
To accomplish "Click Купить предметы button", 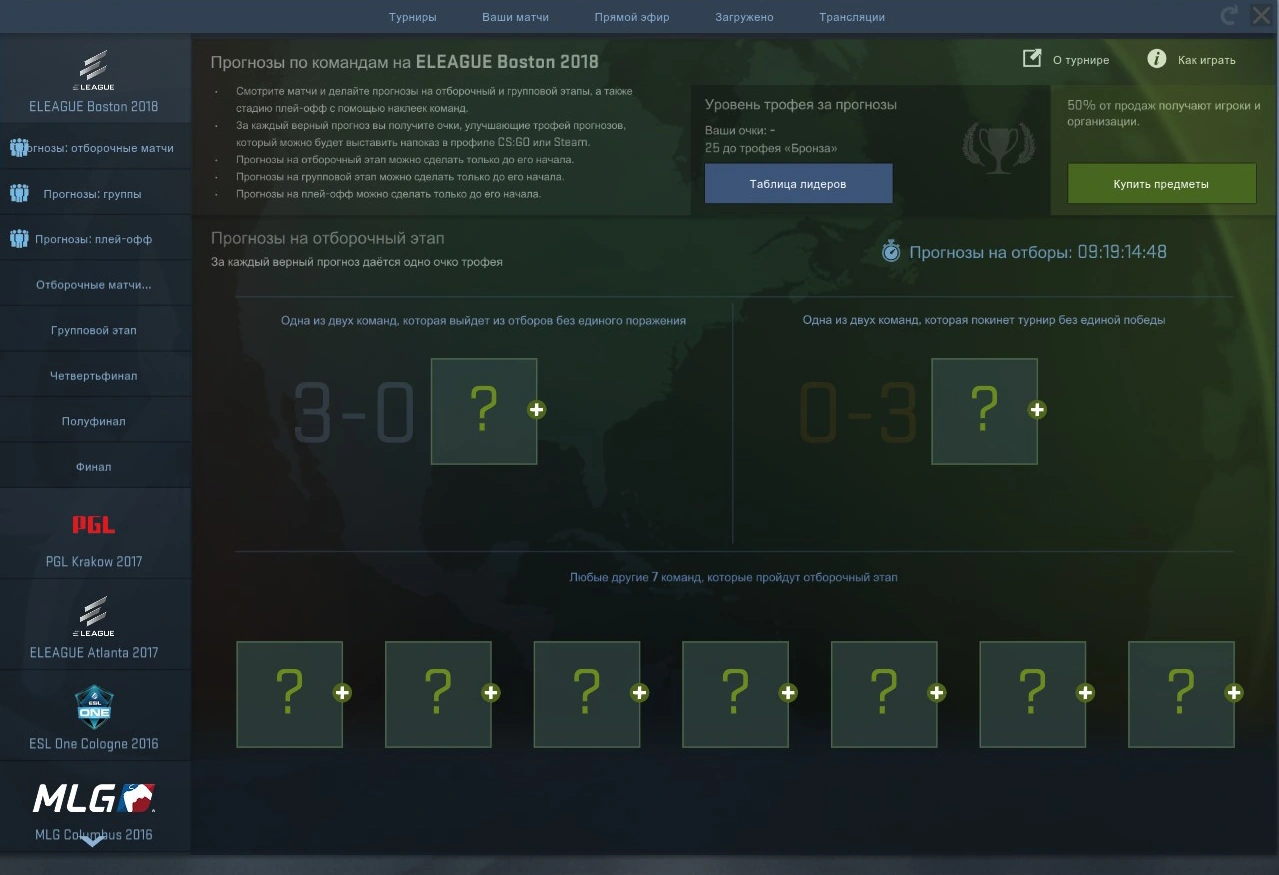I will (x=1161, y=184).
